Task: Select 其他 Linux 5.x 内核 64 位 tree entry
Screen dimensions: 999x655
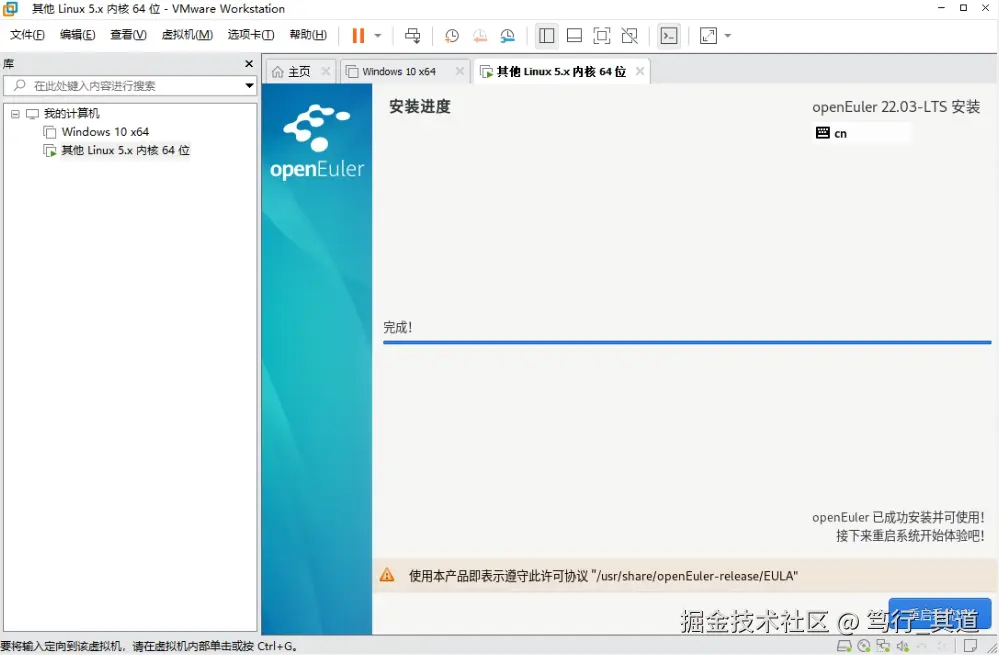Action: tap(126, 150)
